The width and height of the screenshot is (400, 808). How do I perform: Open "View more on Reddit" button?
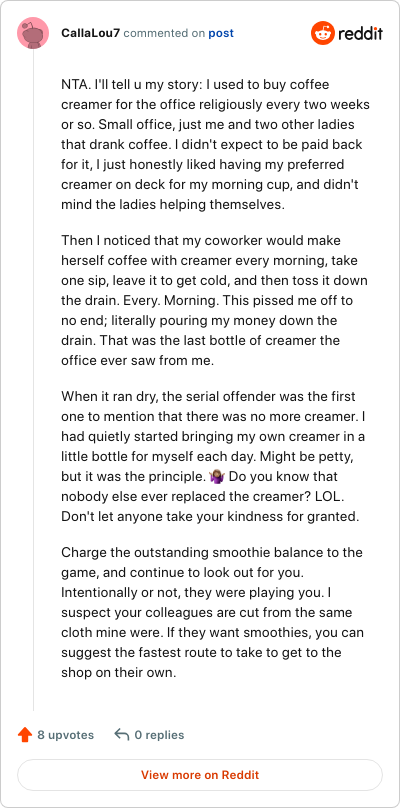[x=200, y=775]
